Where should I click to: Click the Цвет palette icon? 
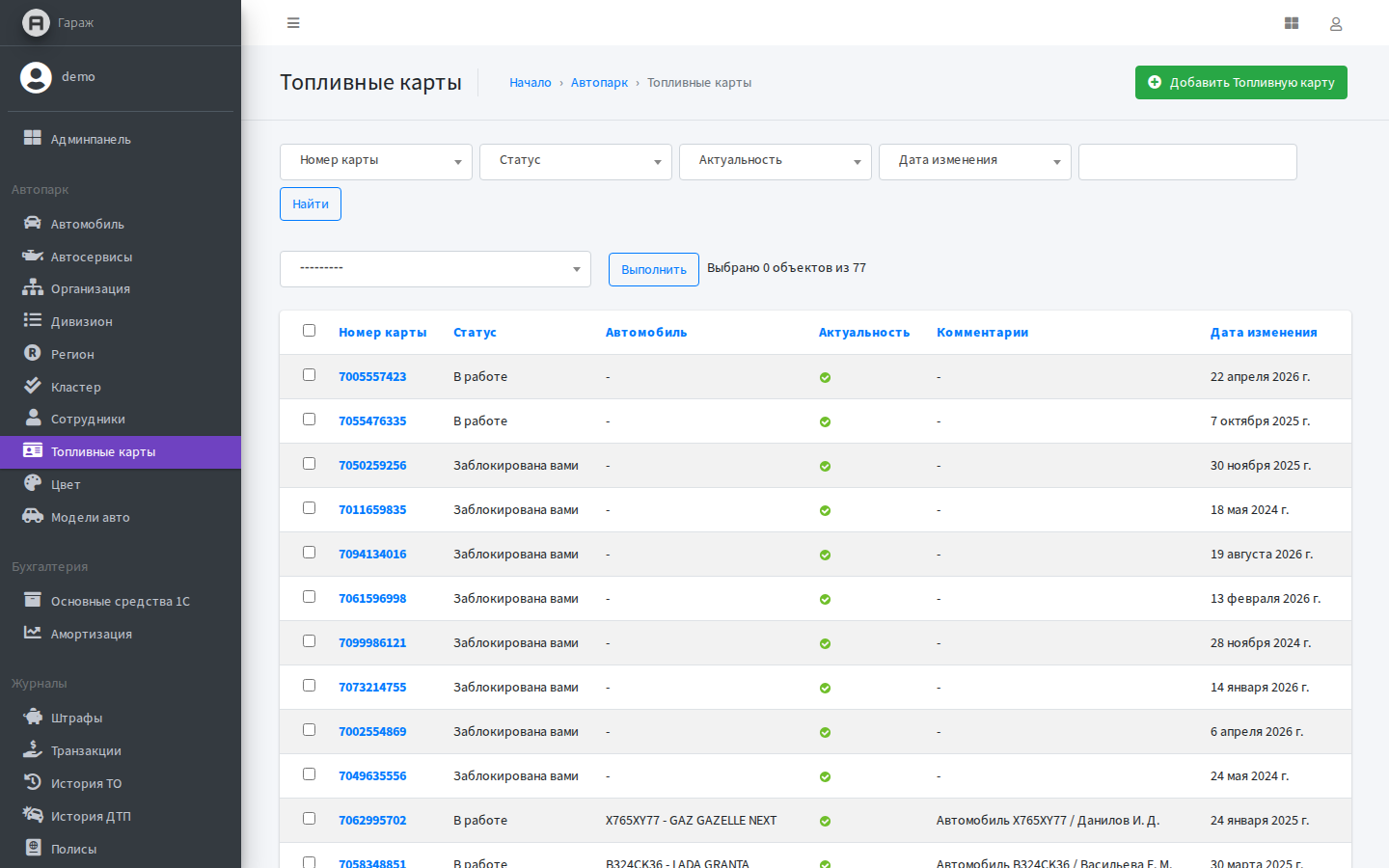tap(33, 483)
